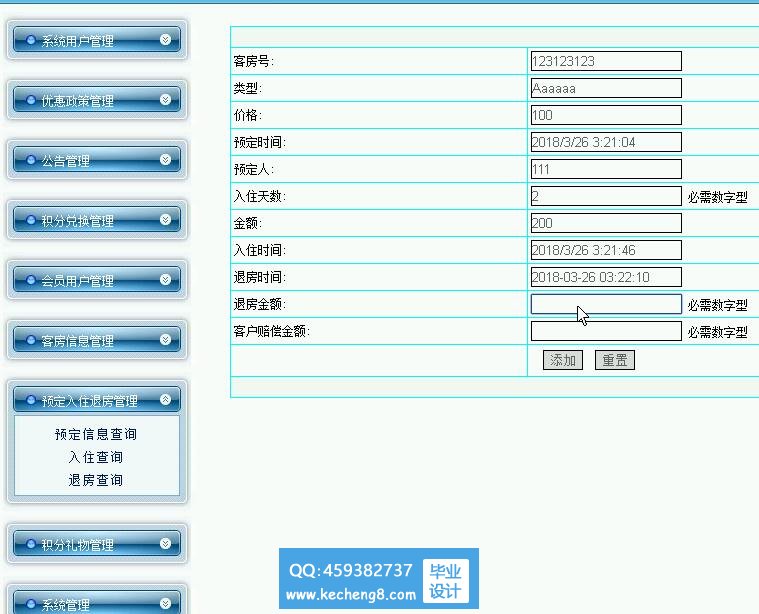Viewport: 759px width, 614px height.
Task: Click the blue bullet icon of 预定入住退房管理
Action: (31, 400)
